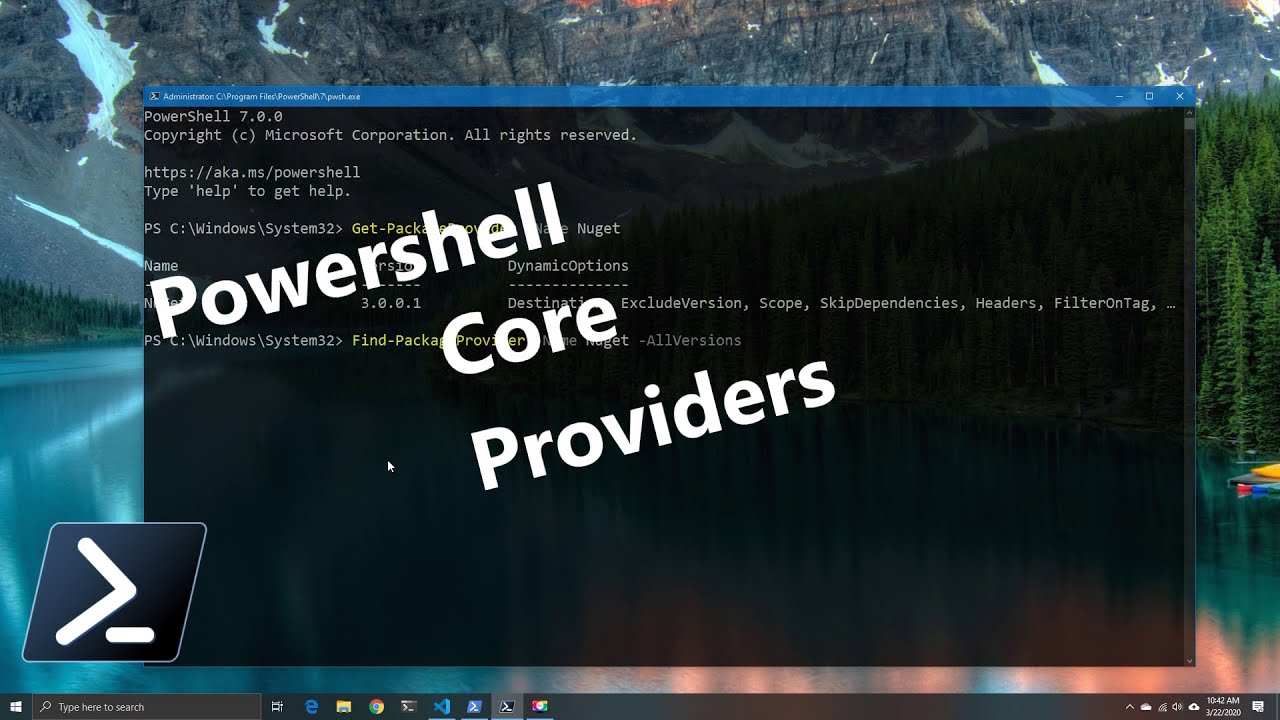Click the PowerShell title bar icon
Image resolution: width=1280 pixels, height=720 pixels.
click(x=154, y=97)
